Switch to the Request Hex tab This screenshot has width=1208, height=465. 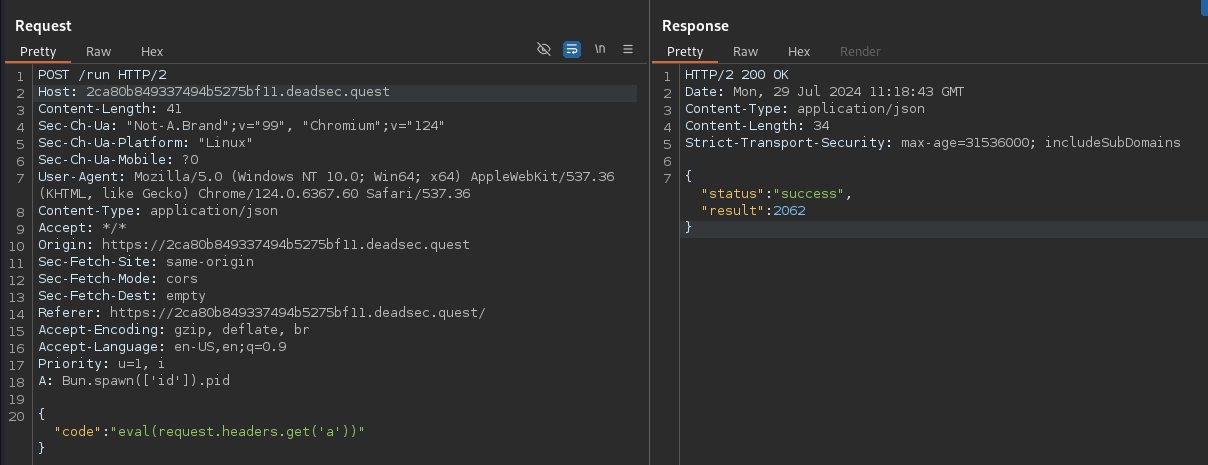[x=152, y=51]
